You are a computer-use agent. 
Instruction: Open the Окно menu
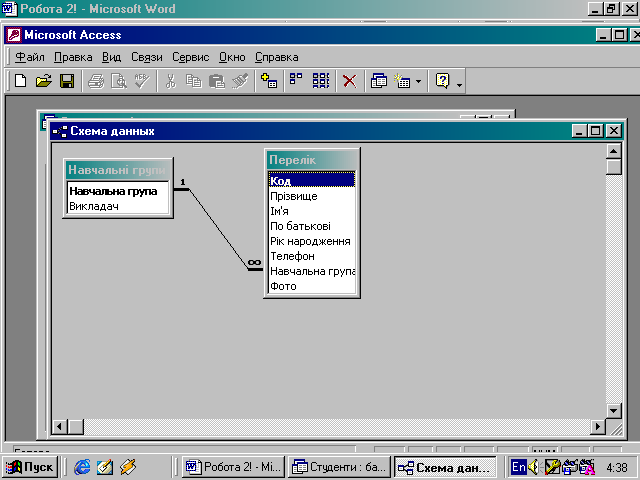(232, 57)
